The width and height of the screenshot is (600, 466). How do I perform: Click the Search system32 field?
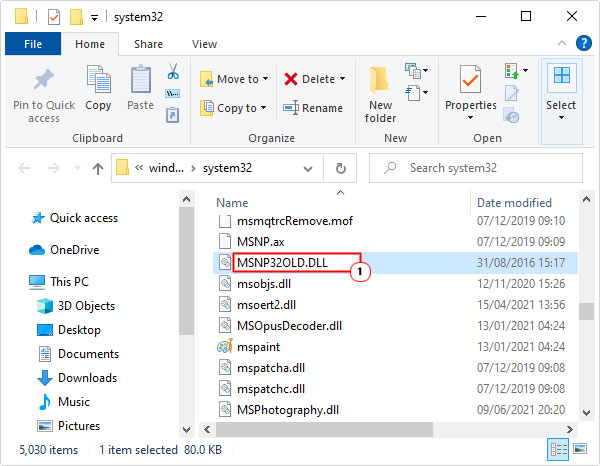476,168
